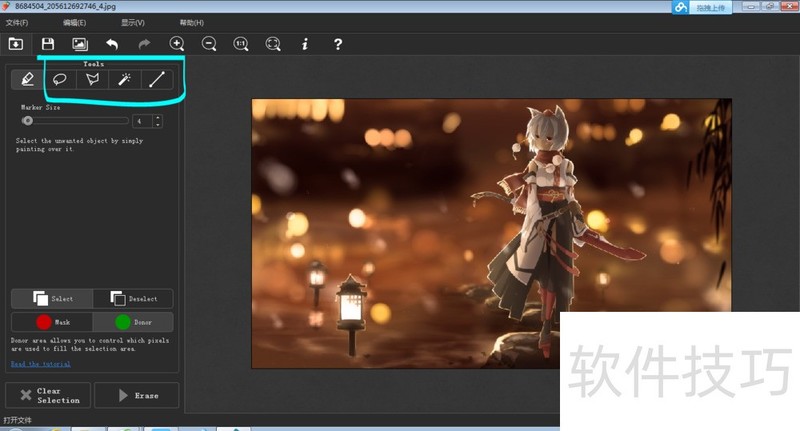Decrease Marker Size with the down arrow
Viewport: 800px width, 431px height.
(x=158, y=124)
